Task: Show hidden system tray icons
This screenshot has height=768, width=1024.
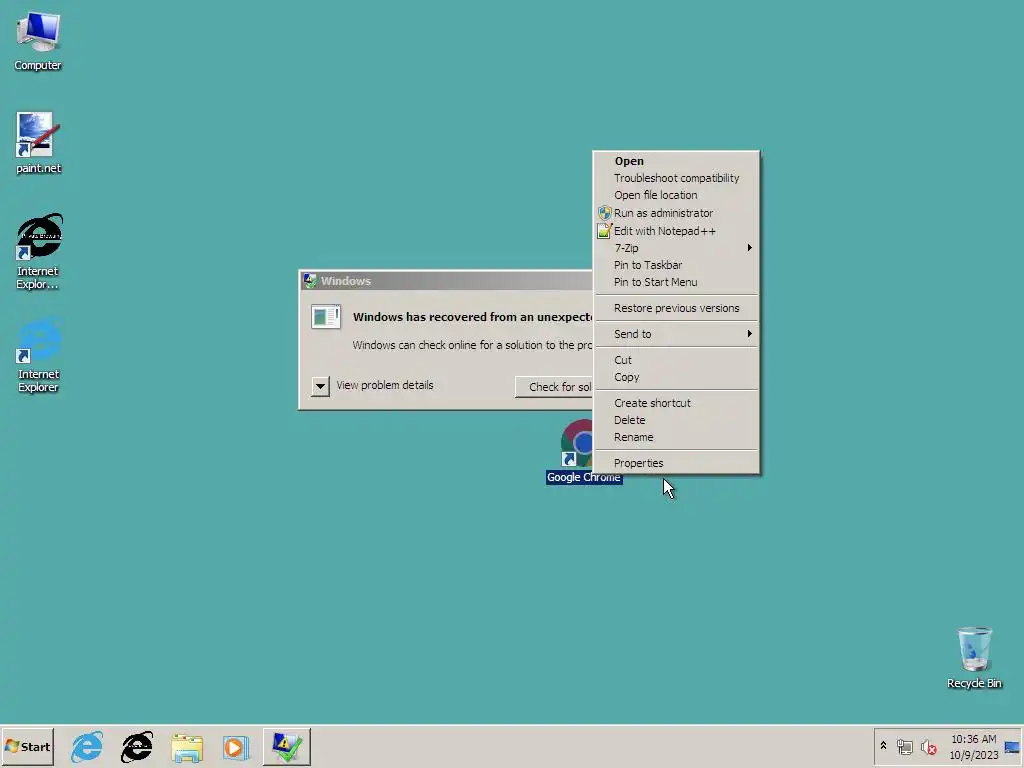Action: pyautogui.click(x=883, y=746)
